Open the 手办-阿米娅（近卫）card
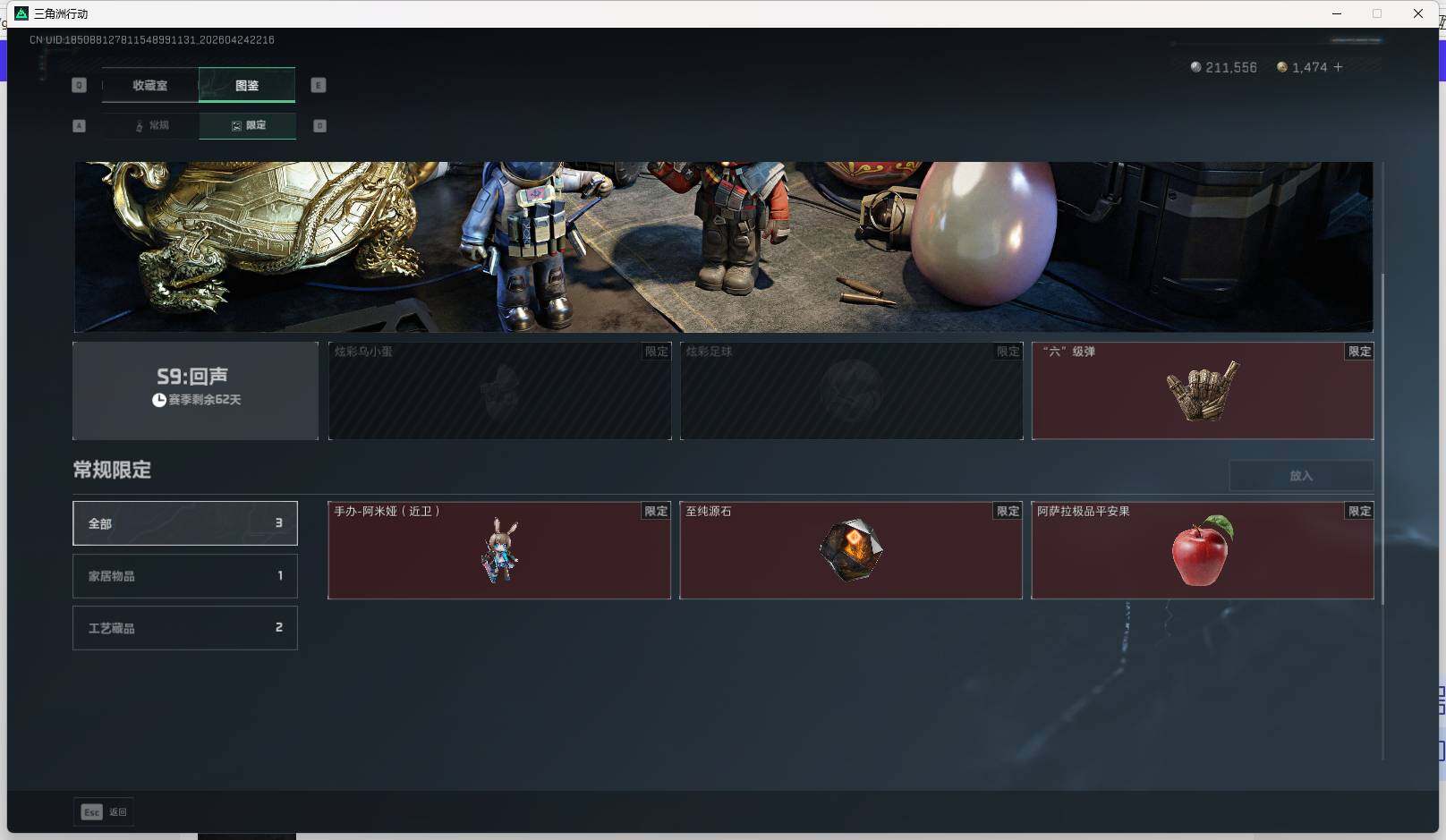This screenshot has height=840, width=1446. (x=499, y=550)
